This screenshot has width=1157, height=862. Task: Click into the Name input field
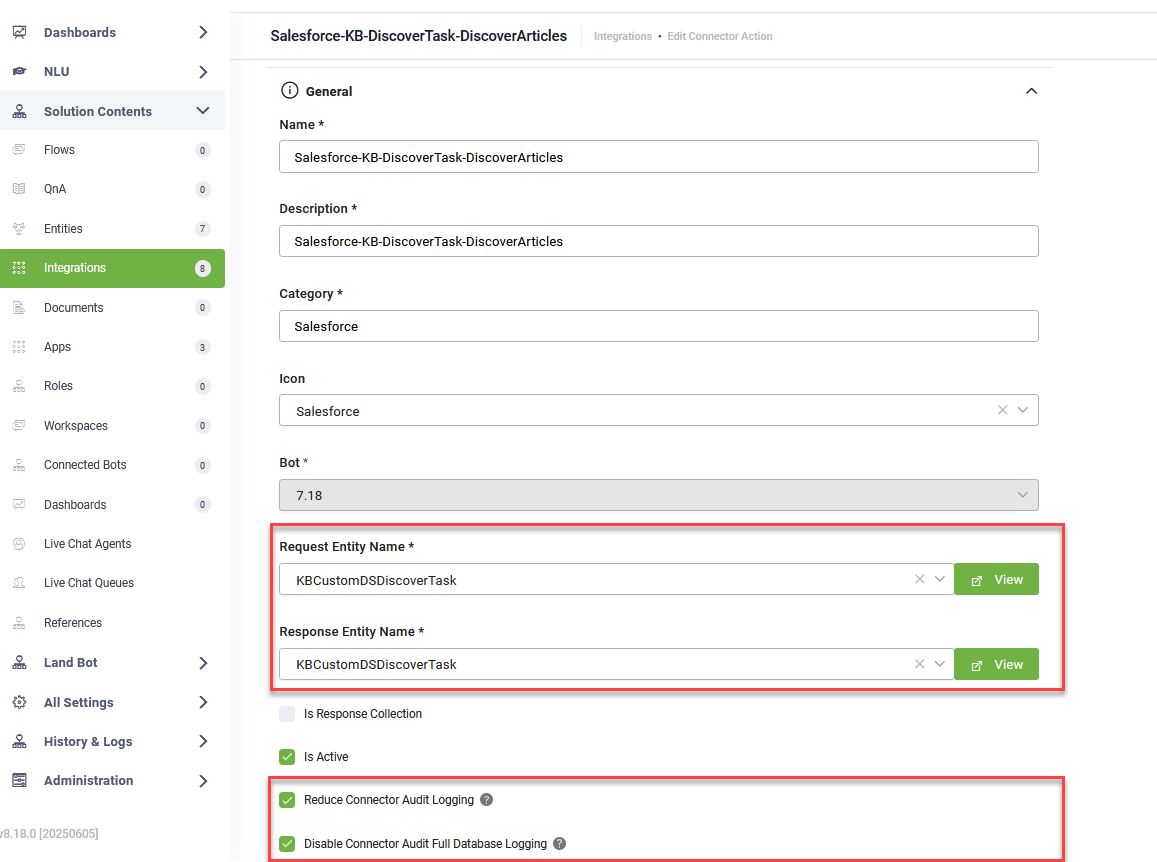click(658, 156)
